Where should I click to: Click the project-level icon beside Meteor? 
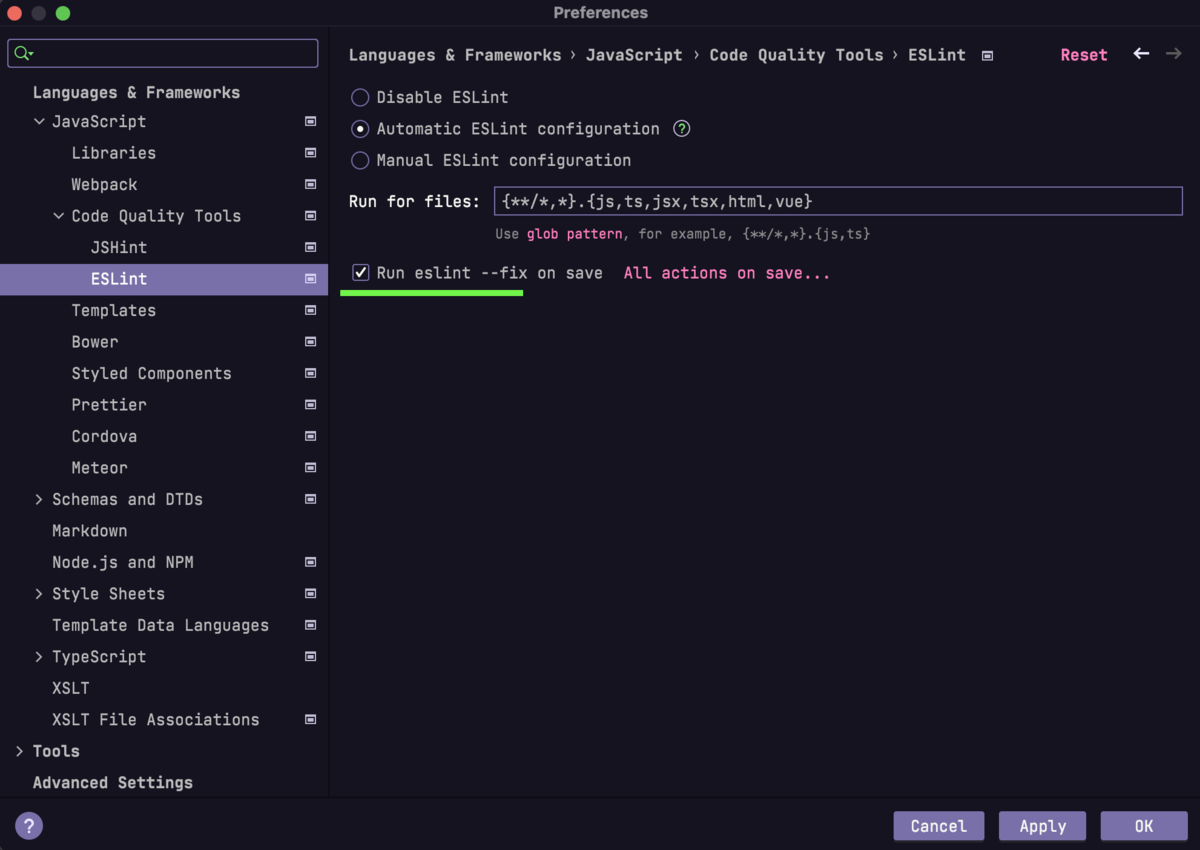pos(311,468)
